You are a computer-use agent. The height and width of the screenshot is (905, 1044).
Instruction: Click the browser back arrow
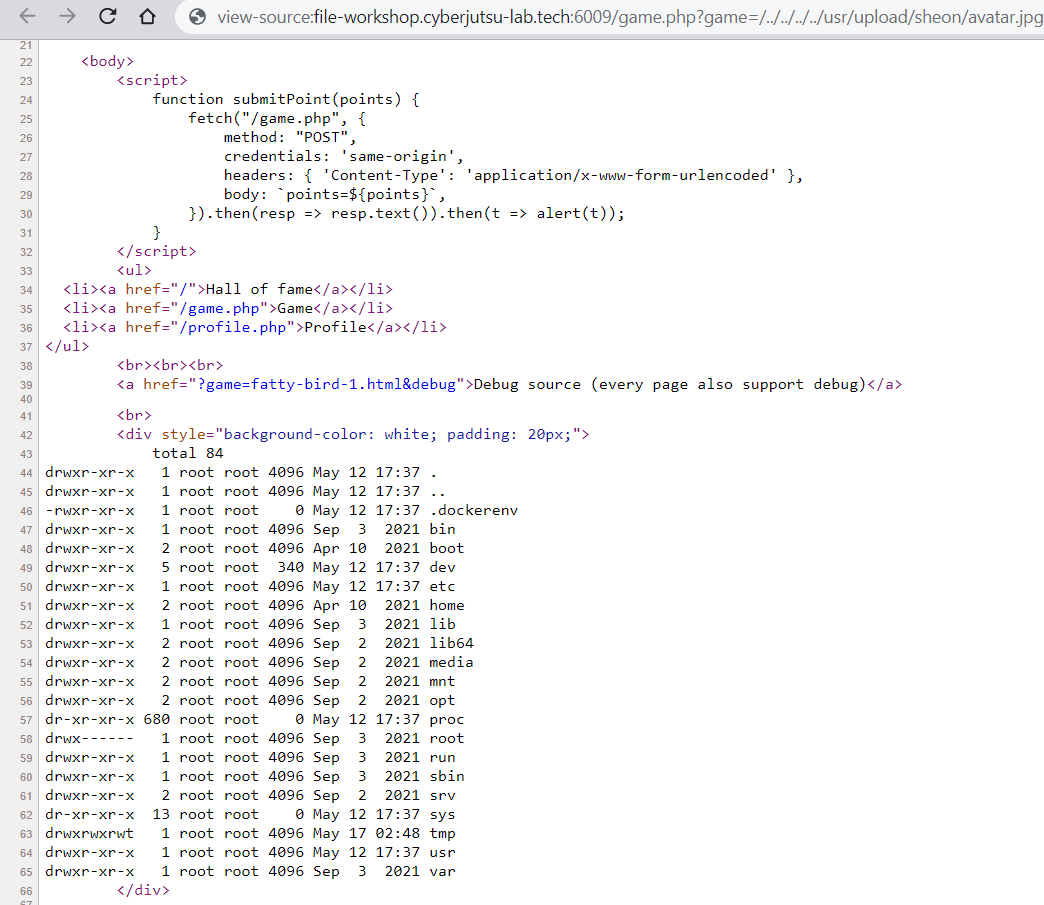tap(27, 16)
